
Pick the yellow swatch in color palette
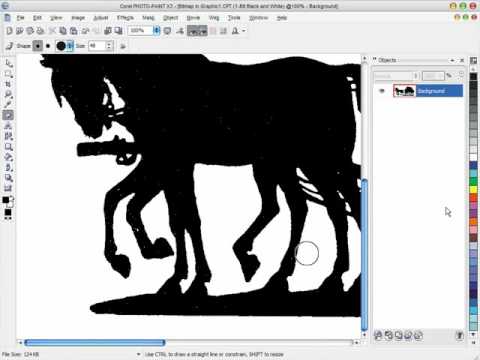(473, 189)
